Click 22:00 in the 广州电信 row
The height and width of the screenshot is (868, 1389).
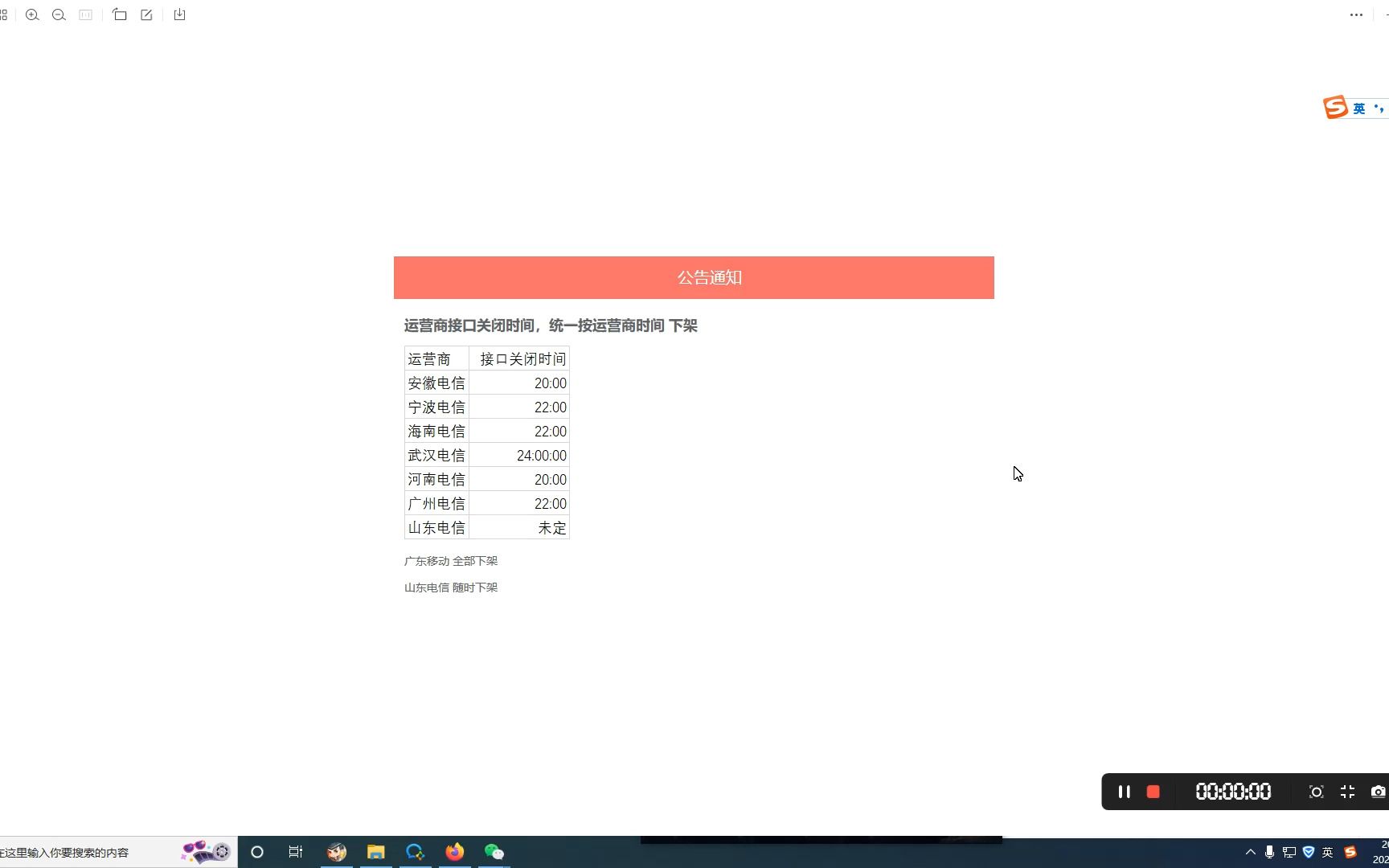(519, 503)
